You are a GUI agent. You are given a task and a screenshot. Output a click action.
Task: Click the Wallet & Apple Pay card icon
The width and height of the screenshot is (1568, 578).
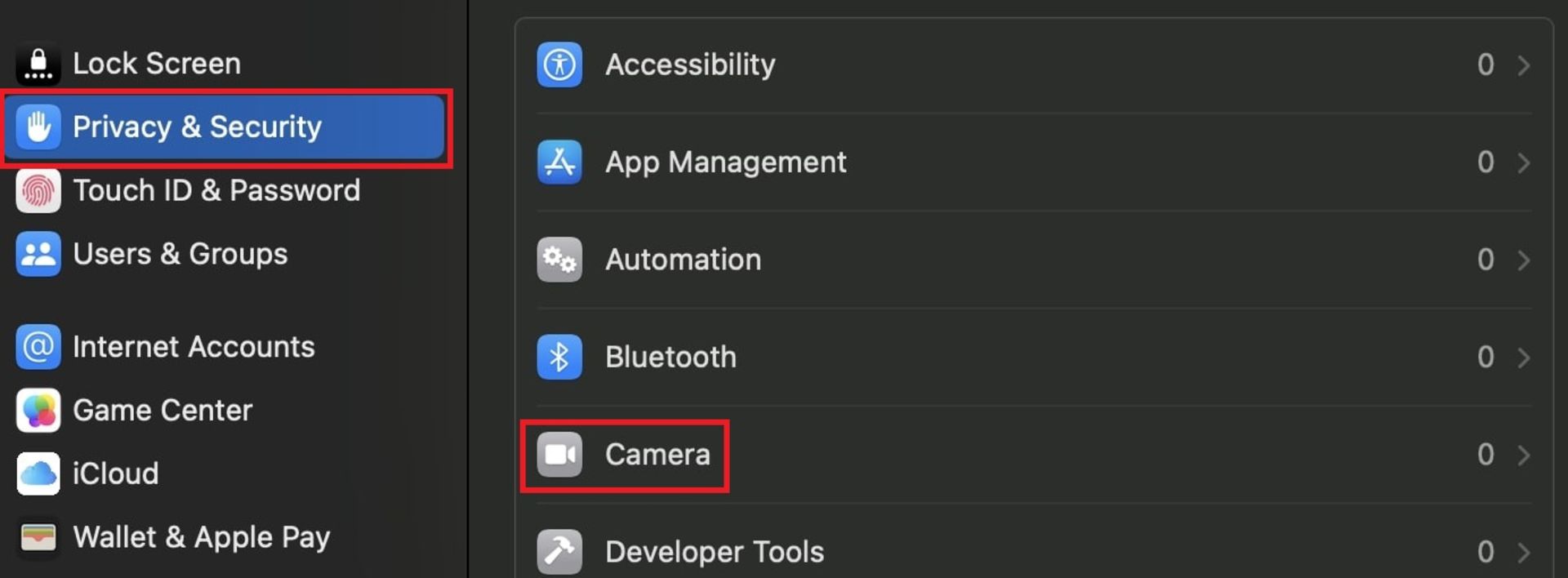[x=38, y=537]
